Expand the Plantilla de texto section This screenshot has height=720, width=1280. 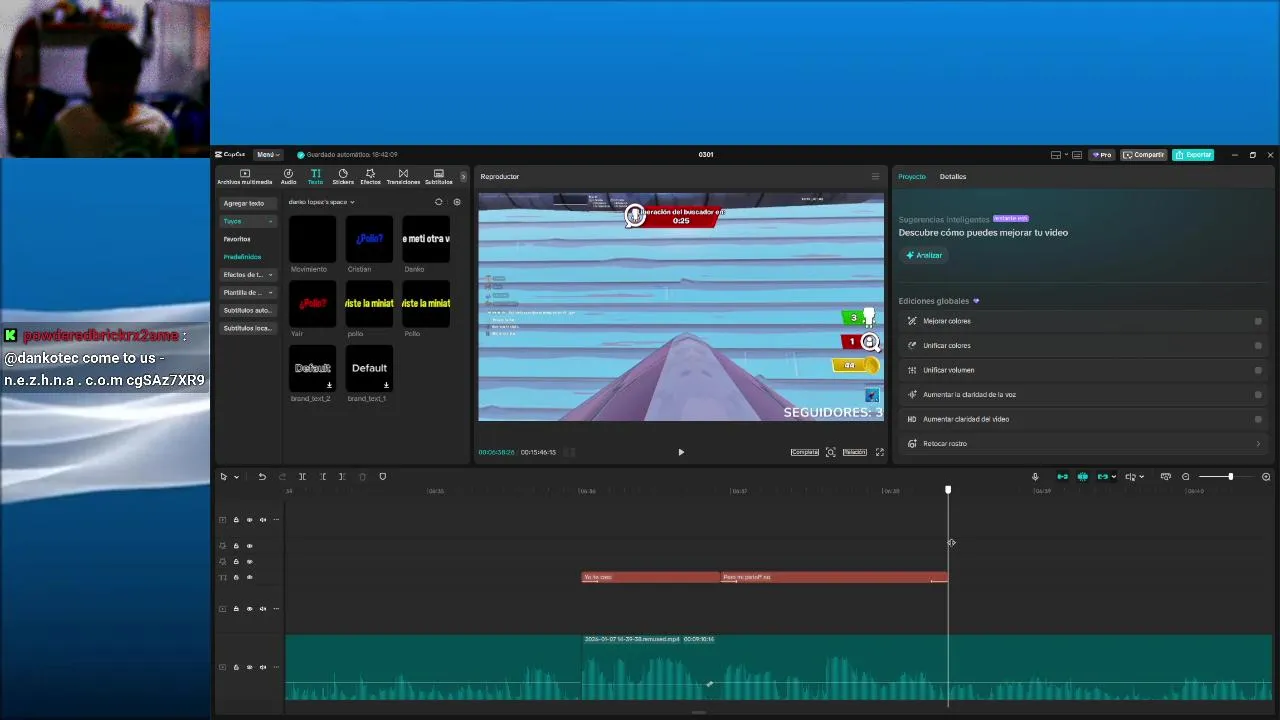[248, 293]
